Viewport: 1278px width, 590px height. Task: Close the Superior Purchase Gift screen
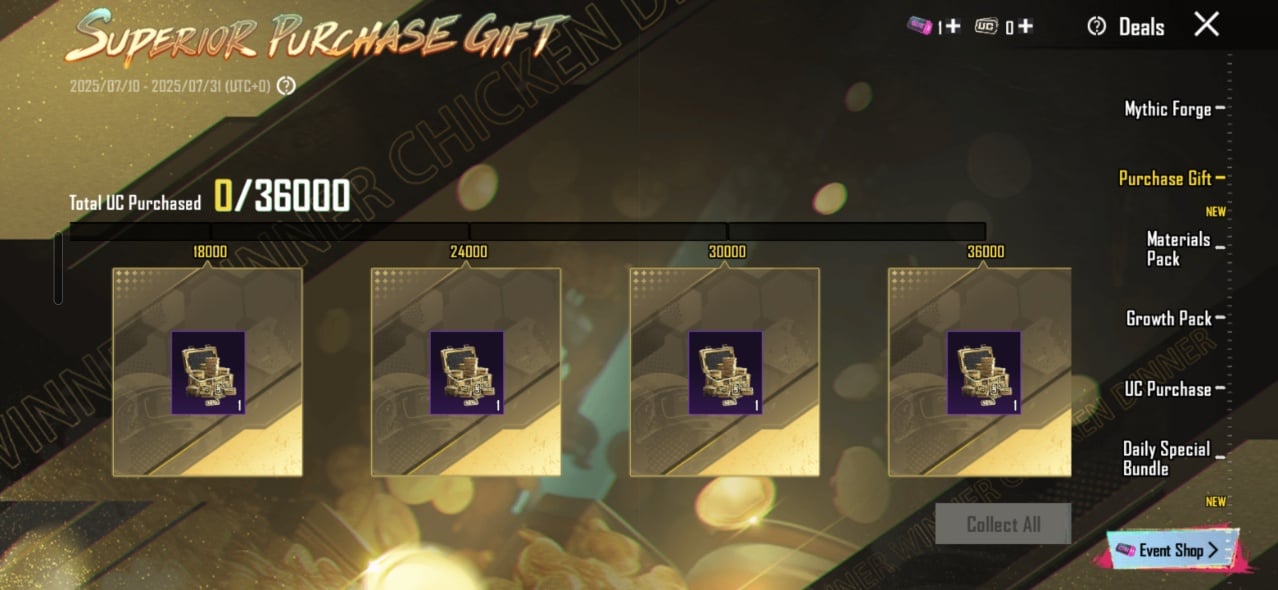(1207, 24)
